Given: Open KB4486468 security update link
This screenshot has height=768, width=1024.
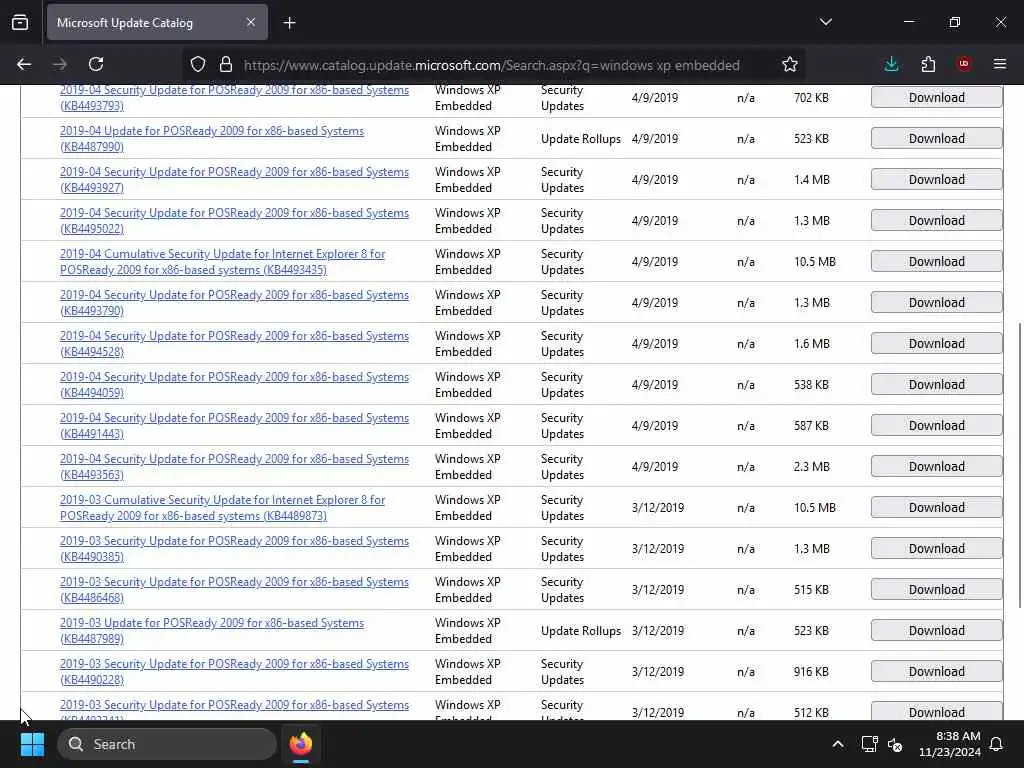Looking at the screenshot, I should [234, 590].
